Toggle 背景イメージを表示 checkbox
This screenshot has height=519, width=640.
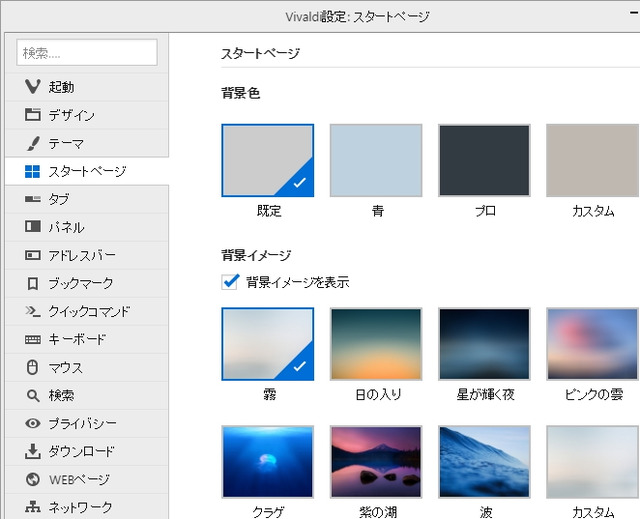coord(230,282)
